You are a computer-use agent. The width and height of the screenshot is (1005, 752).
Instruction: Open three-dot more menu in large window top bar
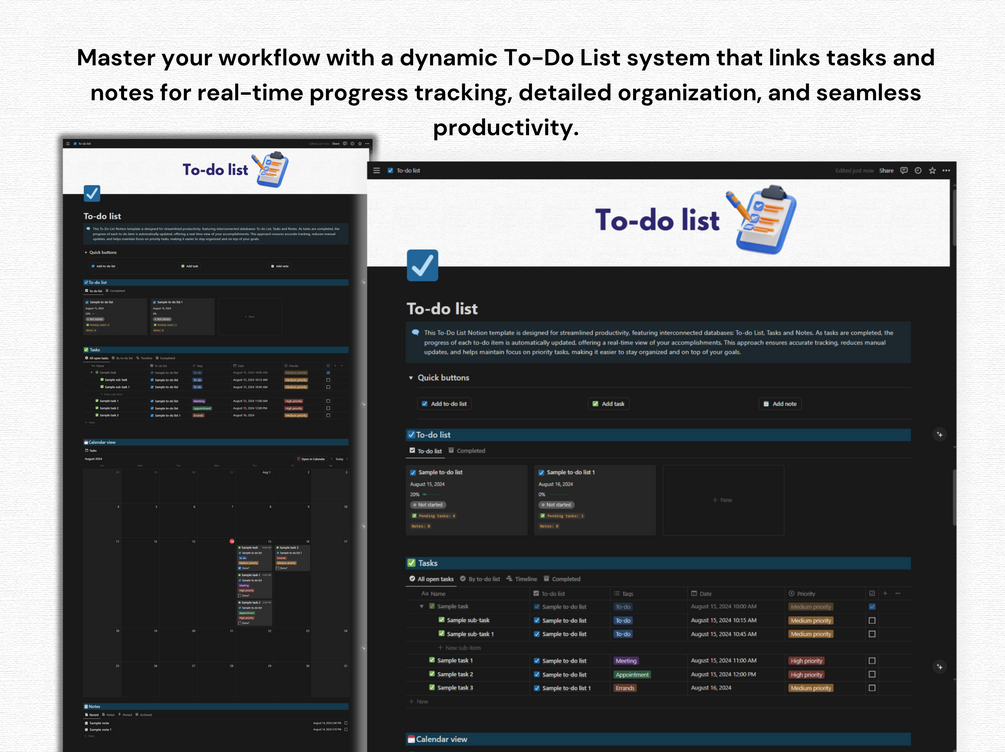pyautogui.click(x=946, y=171)
